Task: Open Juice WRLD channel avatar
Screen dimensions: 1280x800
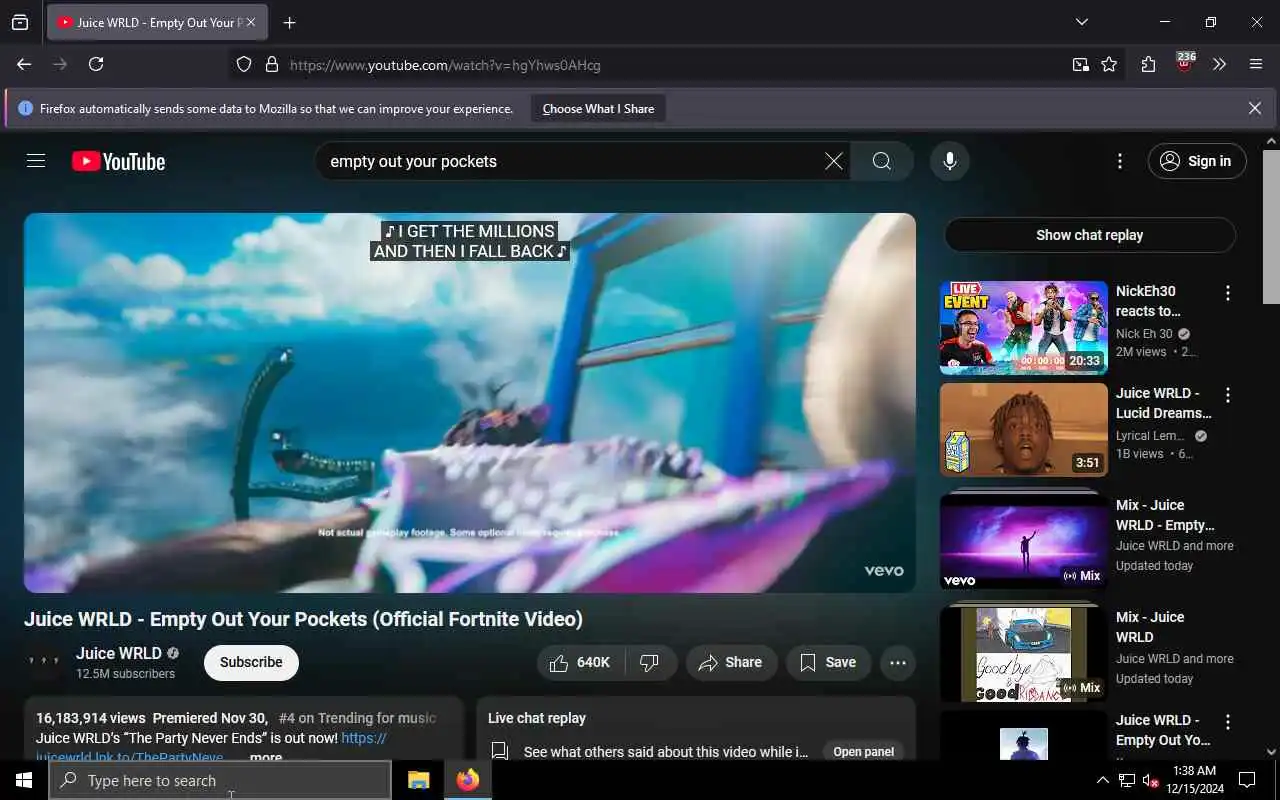Action: [44, 662]
